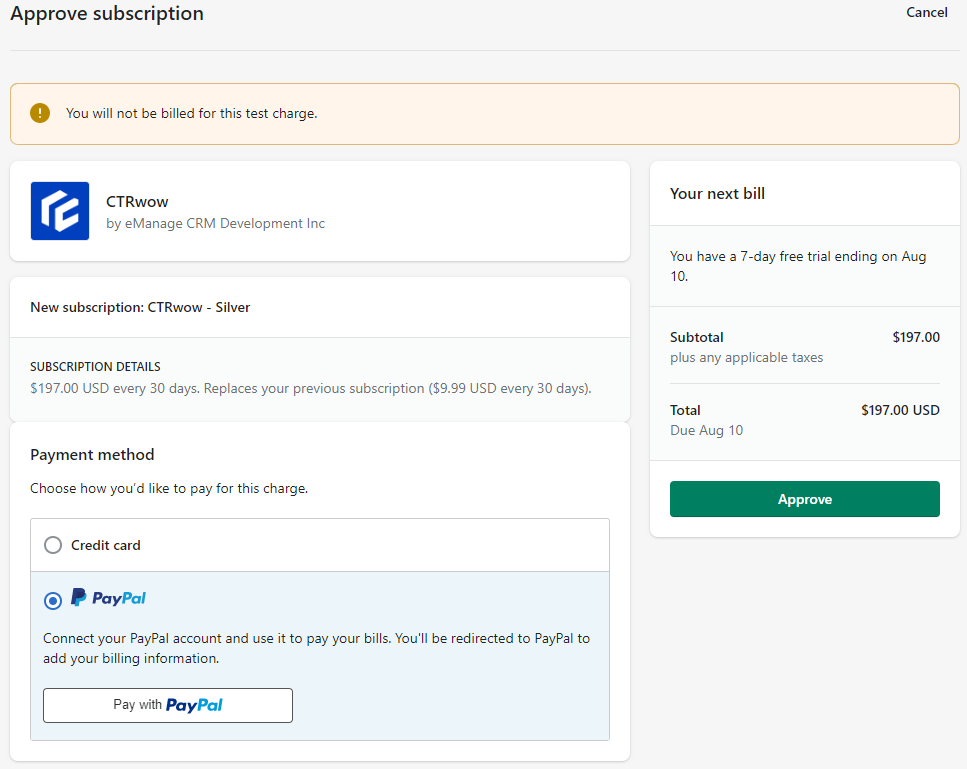This screenshot has height=769, width=967.
Task: Click the SUBSCRIPTION DETAILS label
Action: (x=95, y=367)
